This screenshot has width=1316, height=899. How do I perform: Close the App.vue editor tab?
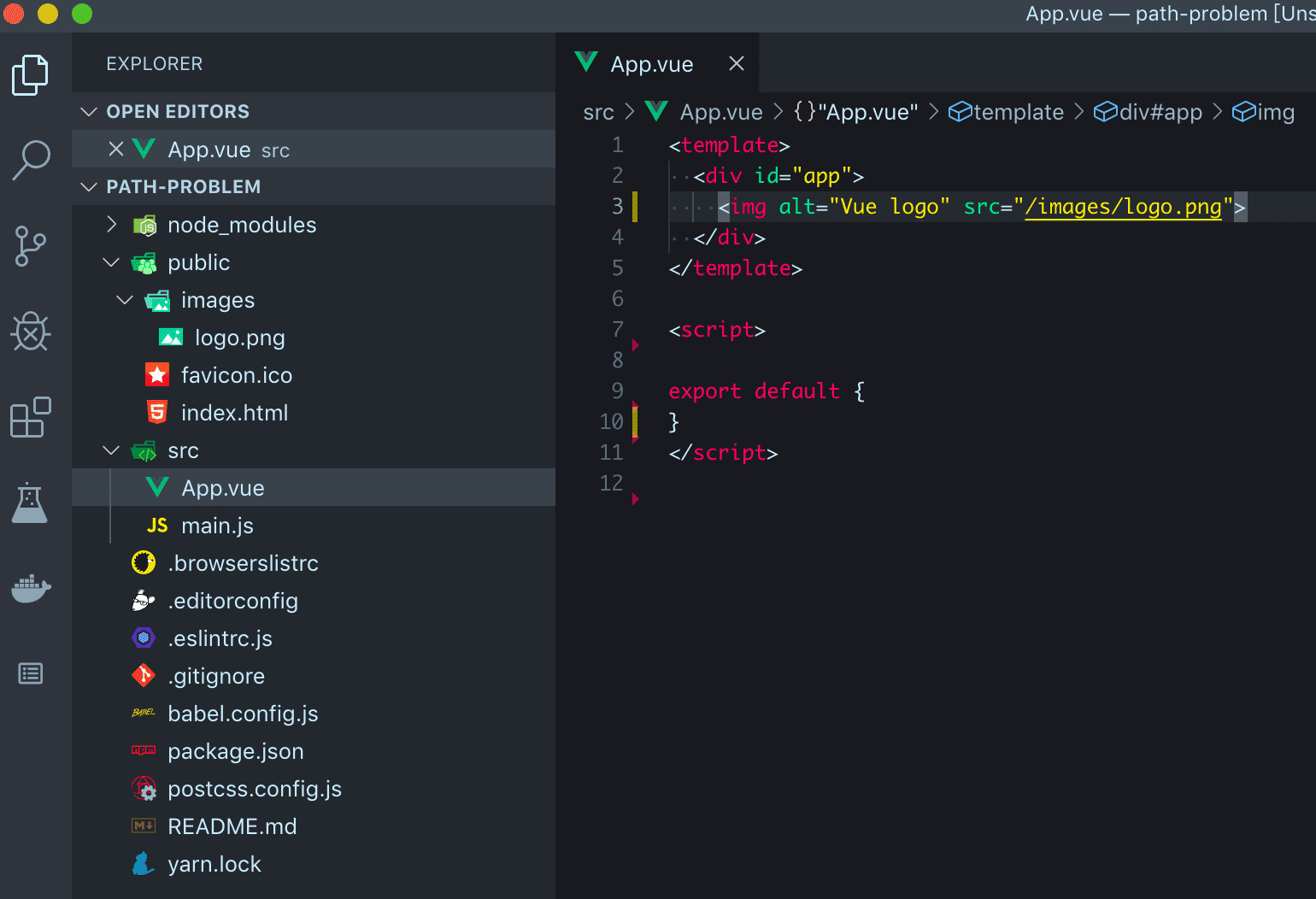pos(737,64)
